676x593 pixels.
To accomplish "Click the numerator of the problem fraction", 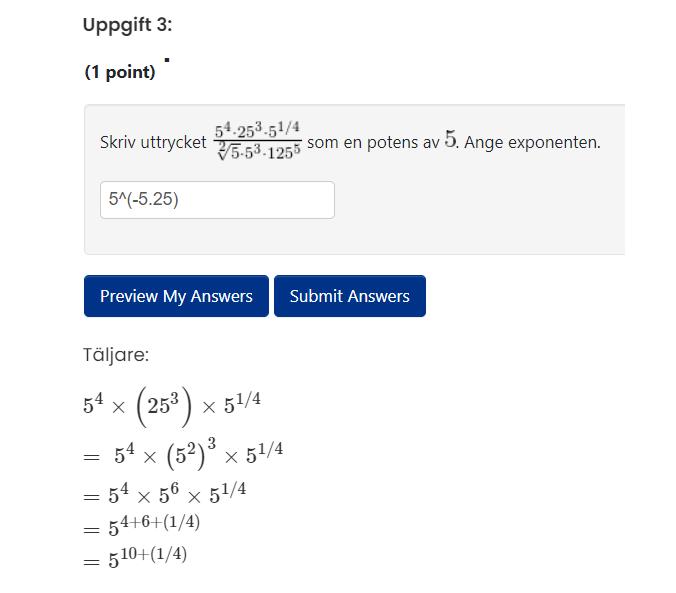I will click(257, 130).
